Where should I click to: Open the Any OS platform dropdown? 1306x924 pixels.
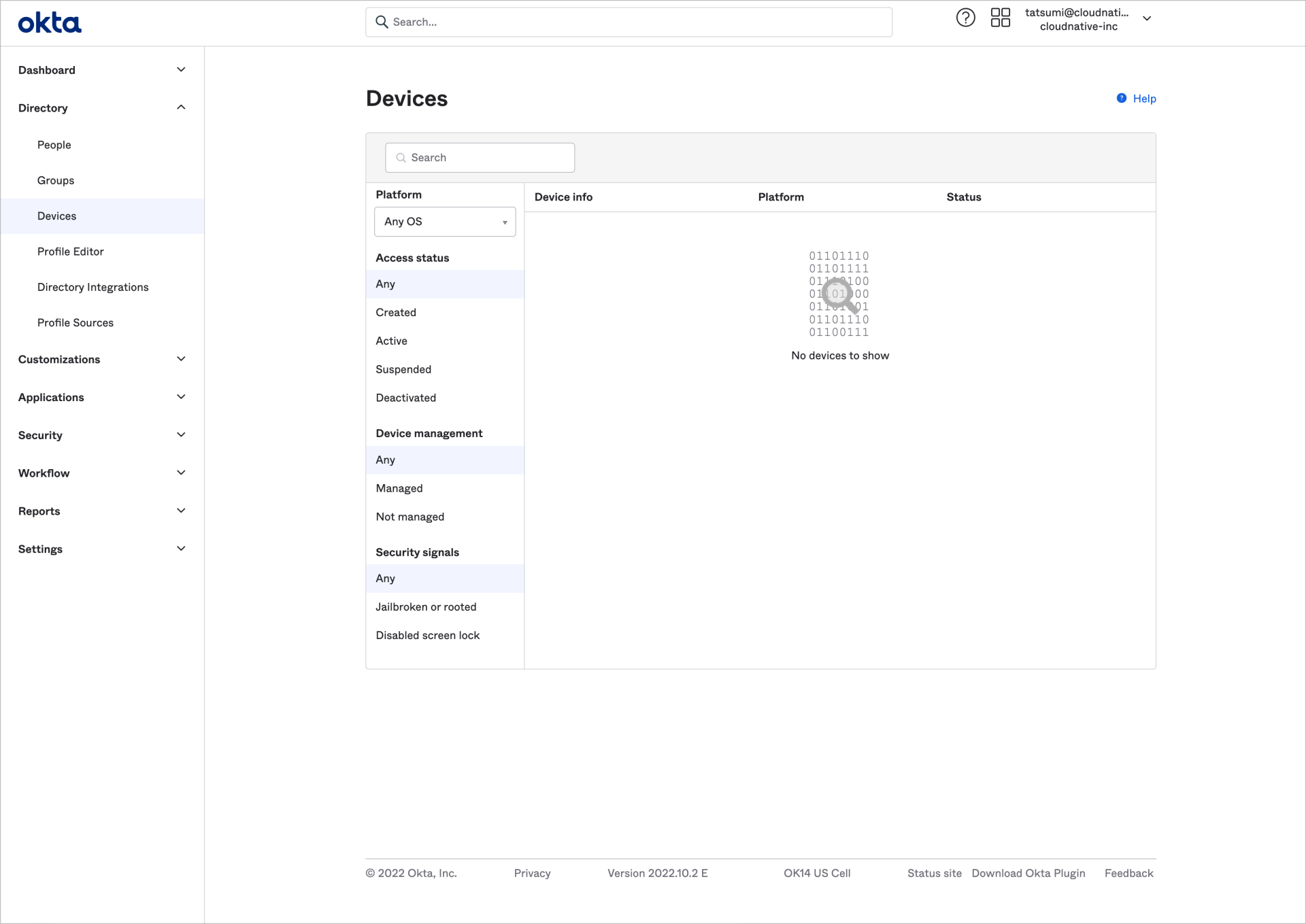(444, 222)
